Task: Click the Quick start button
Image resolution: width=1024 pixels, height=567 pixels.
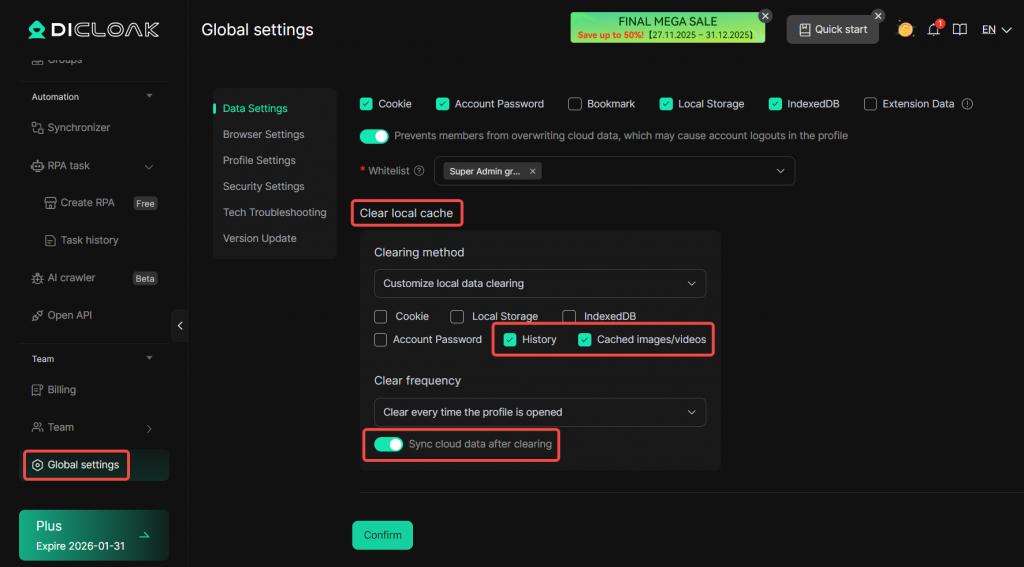Action: coord(832,30)
